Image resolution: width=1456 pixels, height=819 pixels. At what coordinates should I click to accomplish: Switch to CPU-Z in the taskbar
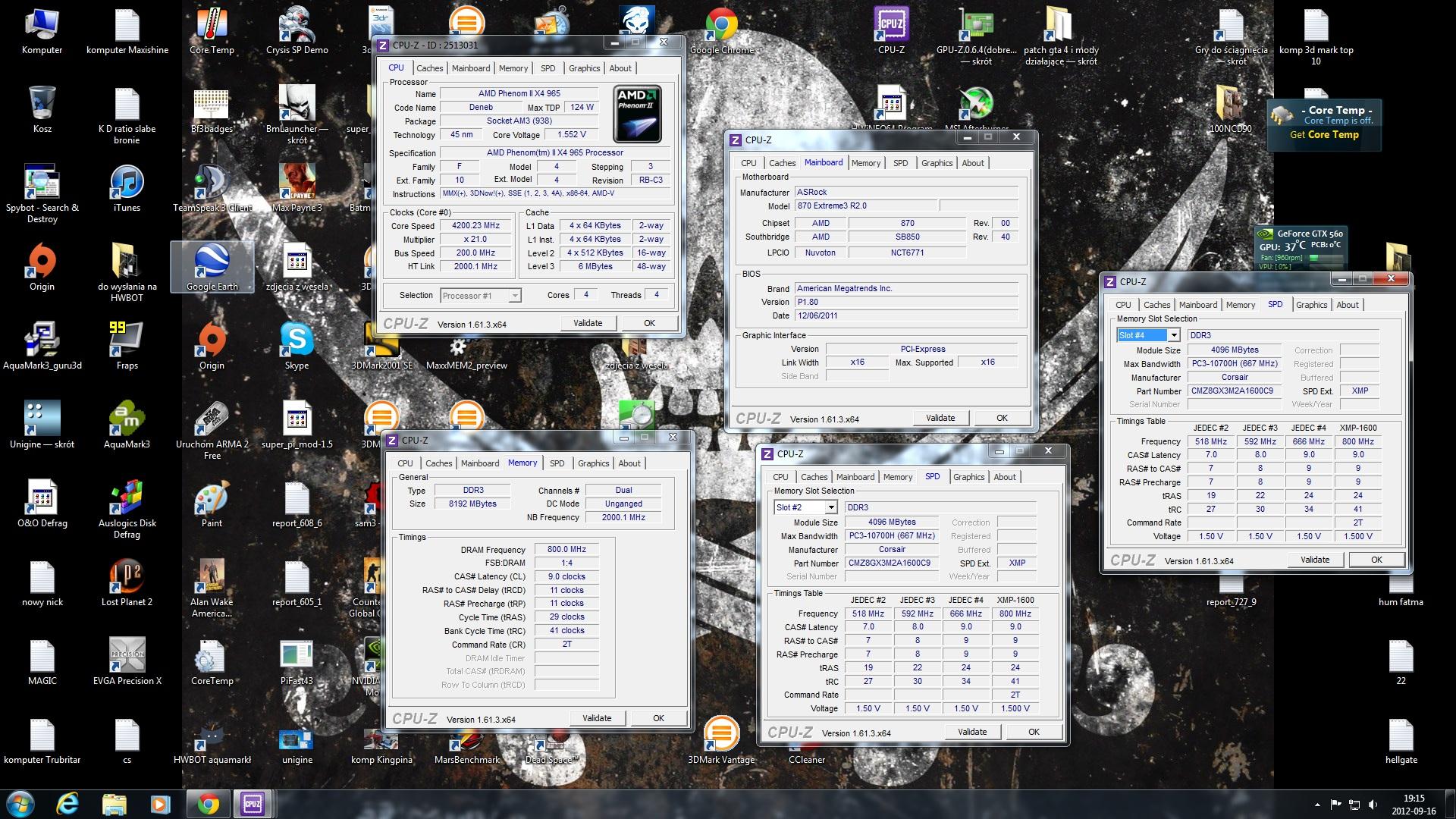tap(253, 804)
